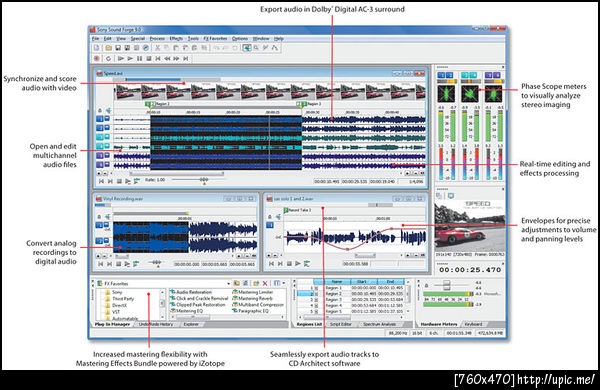Select the Paragraphic EQ plug-in

(250, 311)
